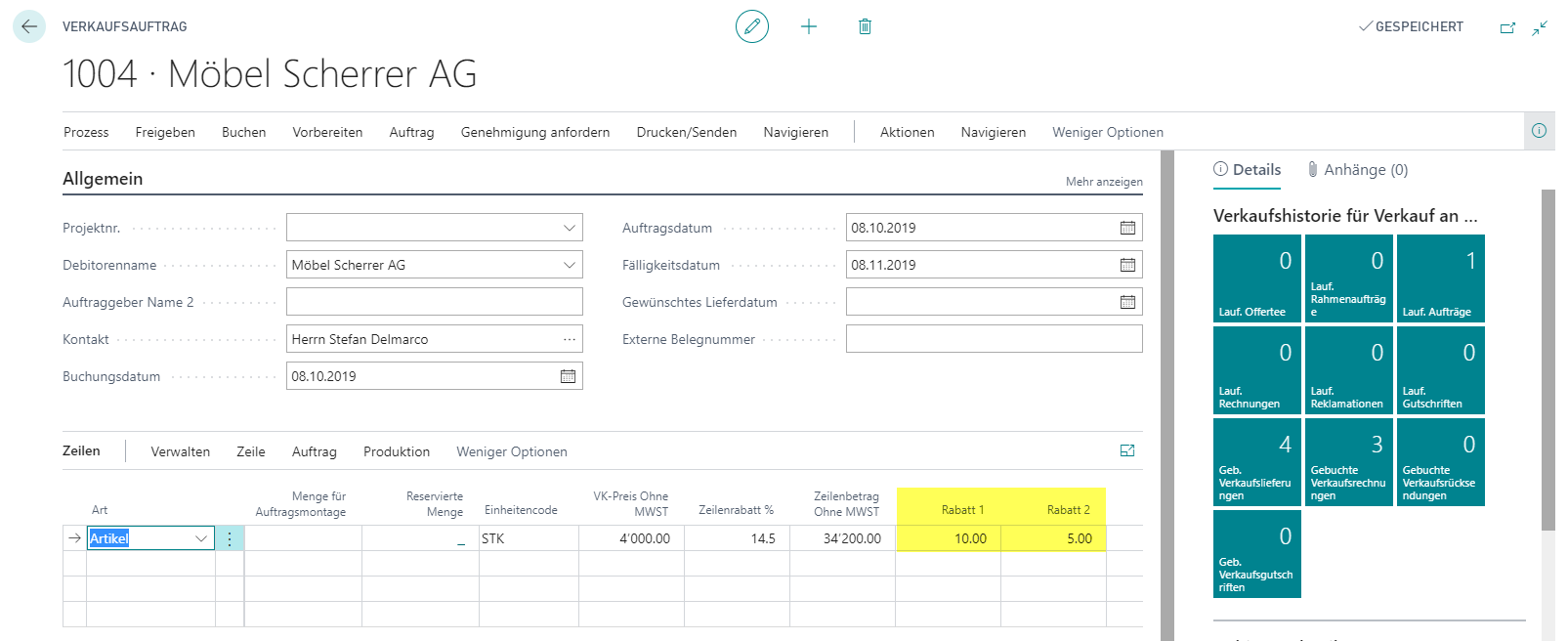Open Gewünschtes Lieferdatum calendar picker
The image size is (1568, 641).
point(1127,302)
